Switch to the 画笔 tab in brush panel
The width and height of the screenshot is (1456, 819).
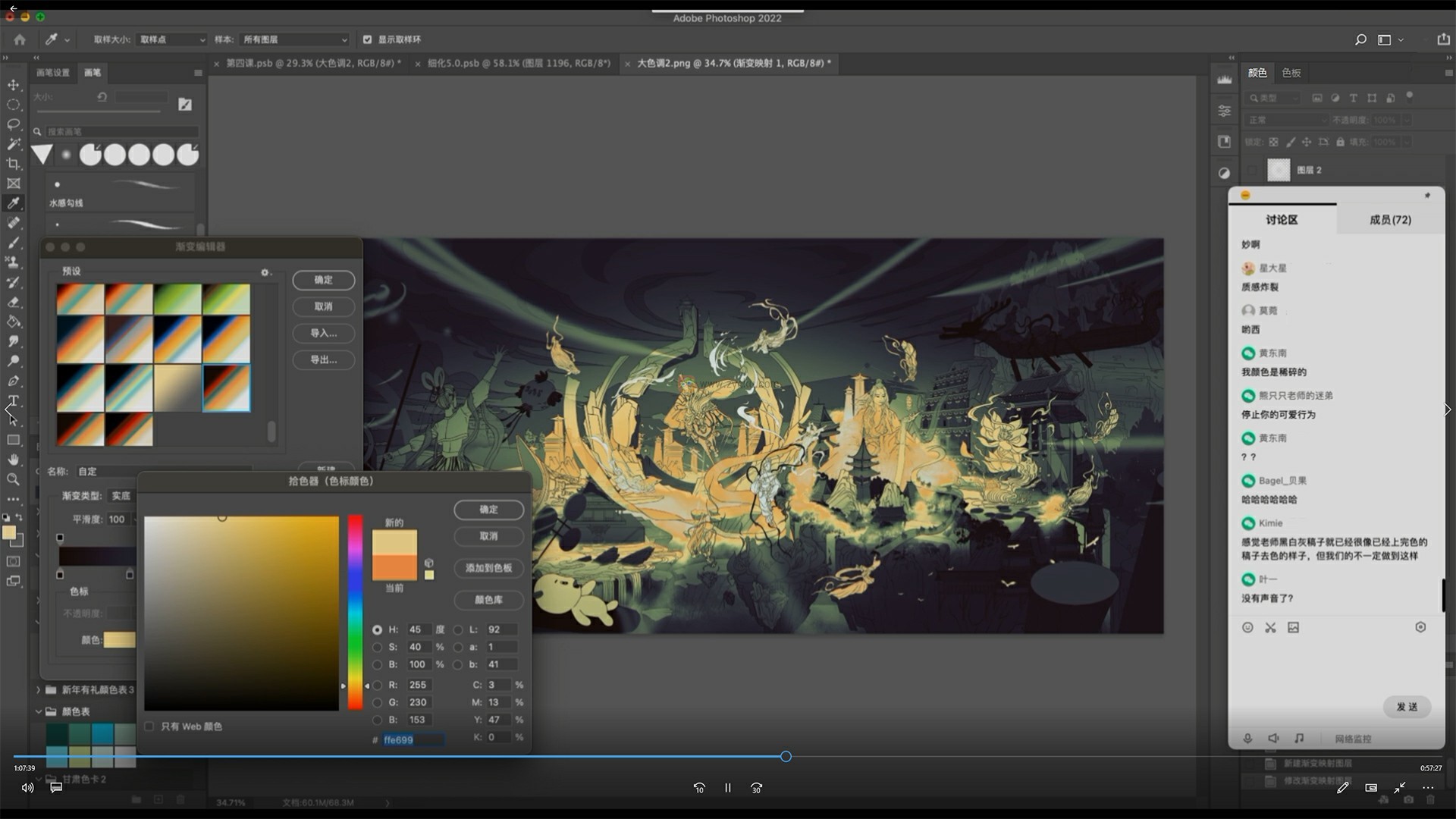pyautogui.click(x=92, y=71)
